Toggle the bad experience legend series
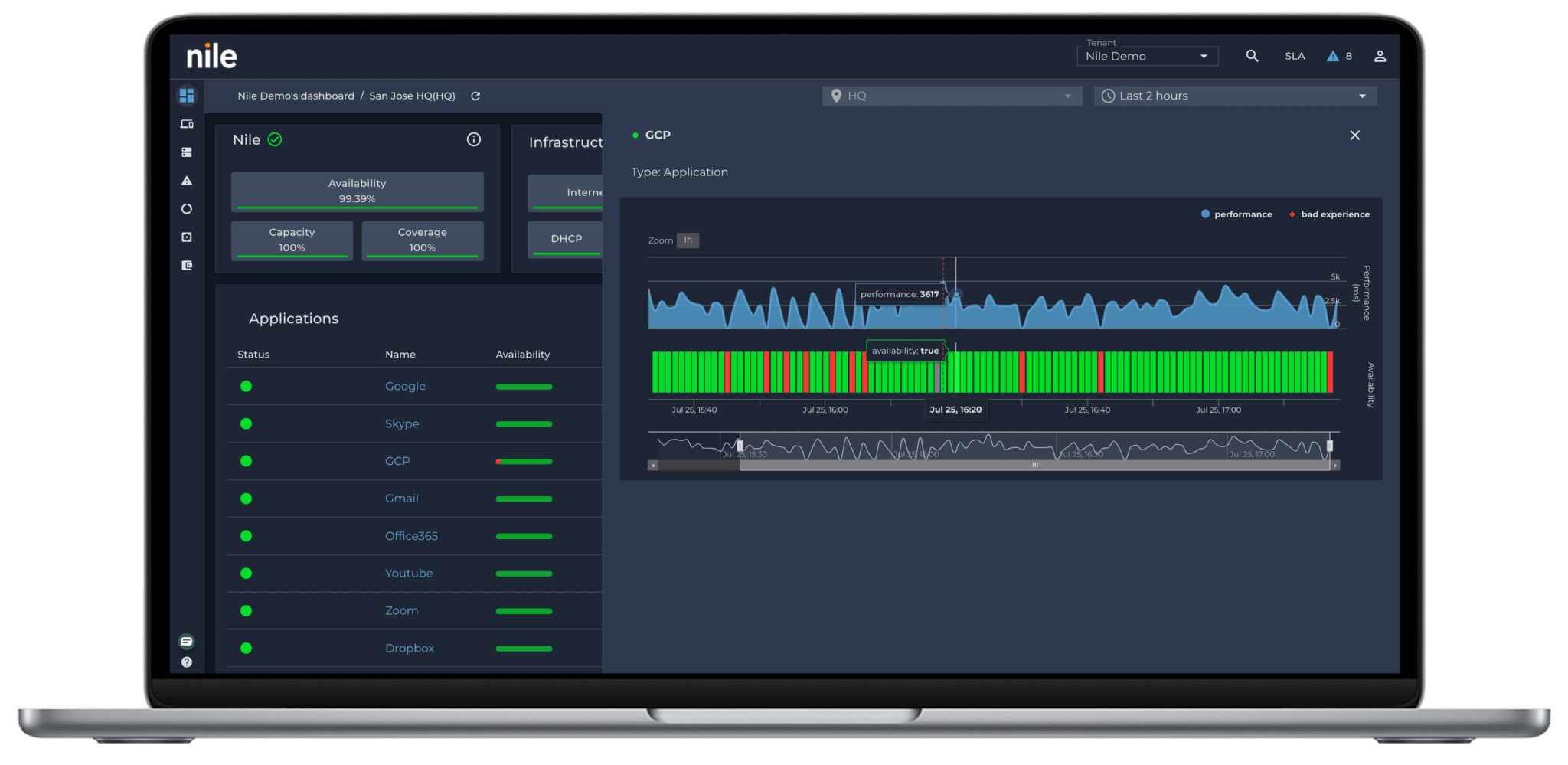The image size is (1568, 765). (1330, 214)
